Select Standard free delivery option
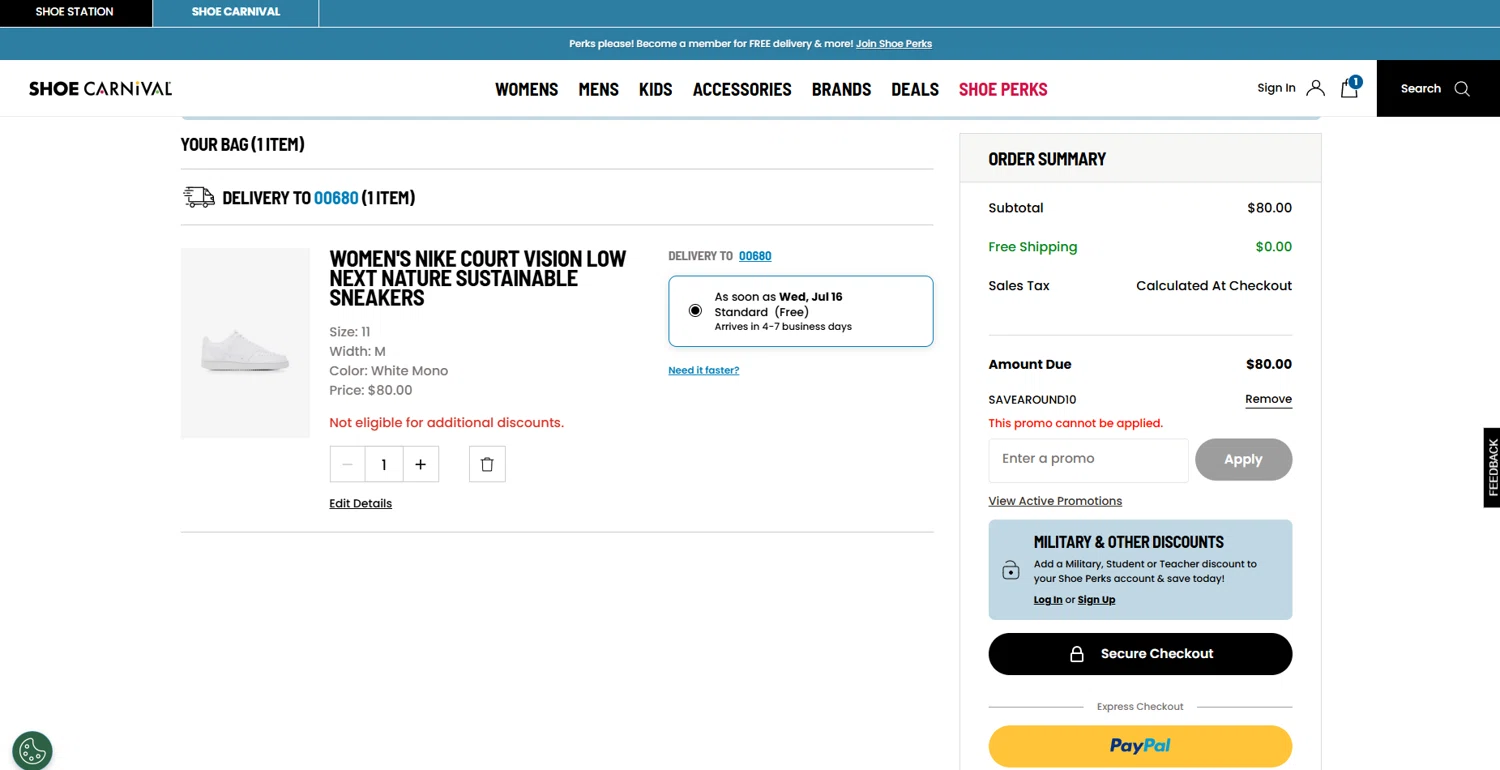The image size is (1500, 770). tap(695, 311)
